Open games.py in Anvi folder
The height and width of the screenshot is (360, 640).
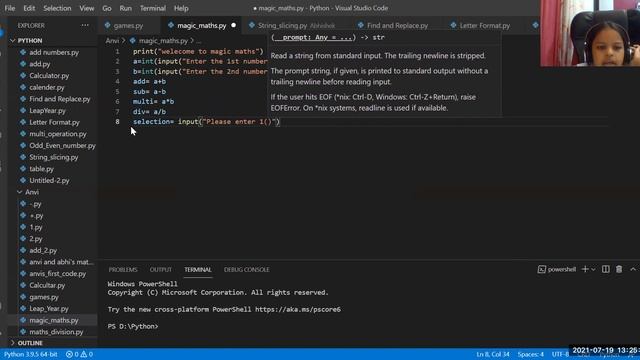[44, 297]
